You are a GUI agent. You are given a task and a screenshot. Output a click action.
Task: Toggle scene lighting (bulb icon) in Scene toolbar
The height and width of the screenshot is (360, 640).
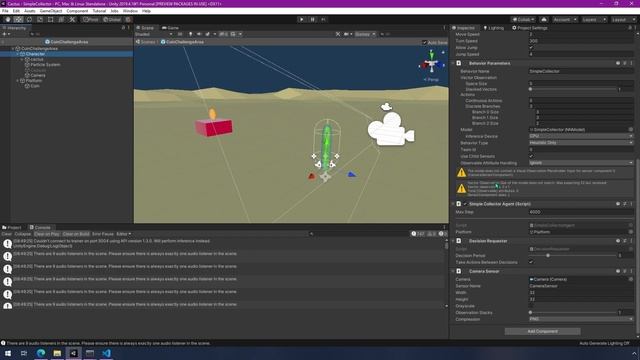point(190,34)
